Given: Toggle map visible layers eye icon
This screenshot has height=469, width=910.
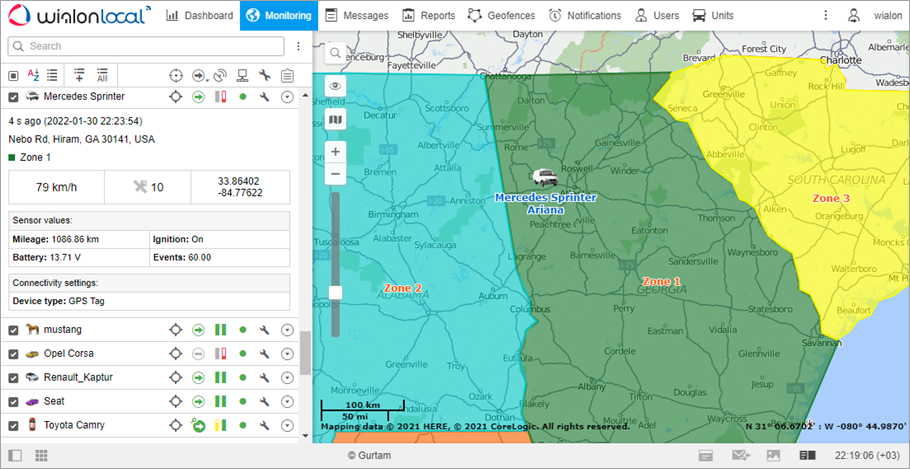Looking at the screenshot, I should [335, 86].
